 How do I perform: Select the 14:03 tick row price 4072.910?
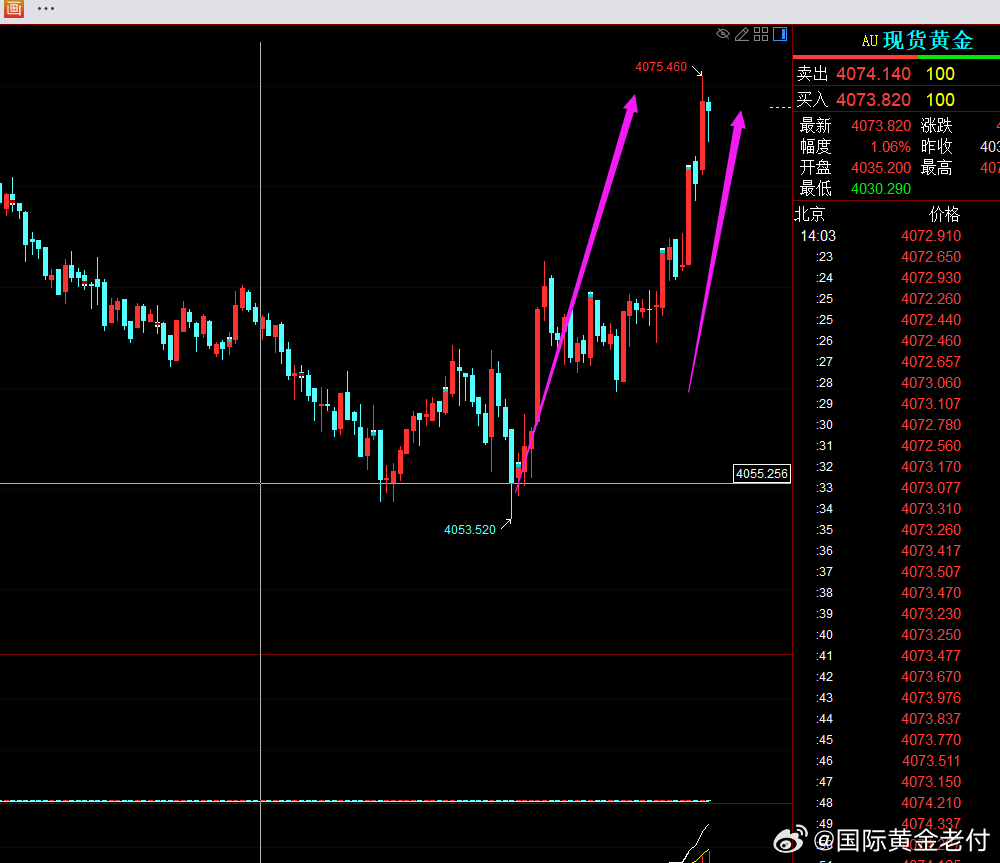tap(931, 236)
